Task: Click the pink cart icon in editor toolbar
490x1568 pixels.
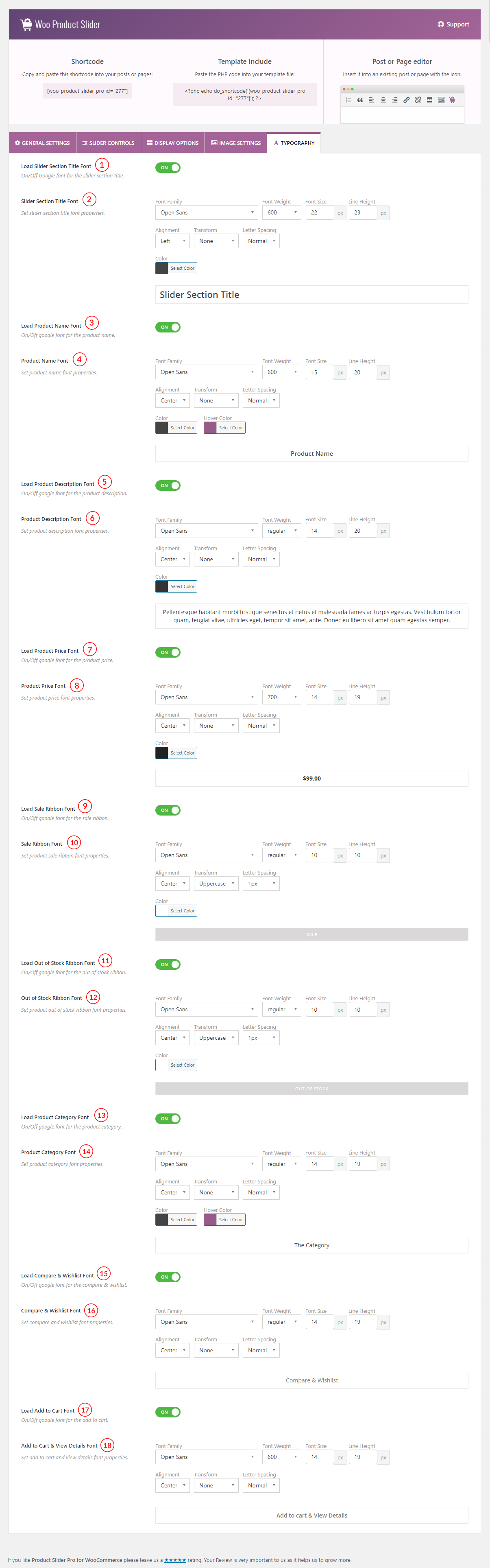Action: (x=452, y=100)
